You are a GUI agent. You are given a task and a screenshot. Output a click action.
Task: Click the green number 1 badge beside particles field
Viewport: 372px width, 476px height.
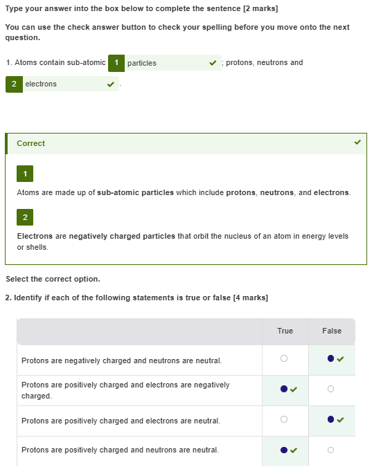pyautogui.click(x=116, y=63)
